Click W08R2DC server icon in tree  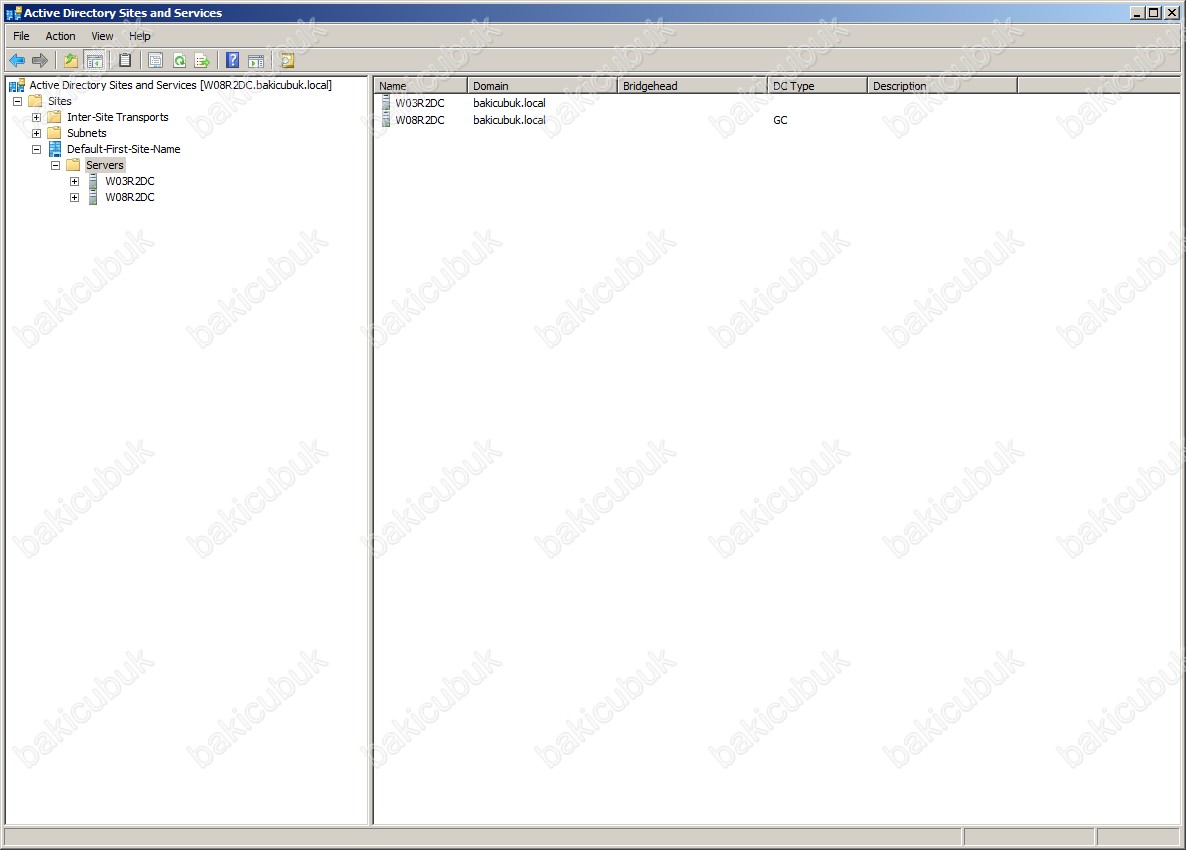pos(93,197)
